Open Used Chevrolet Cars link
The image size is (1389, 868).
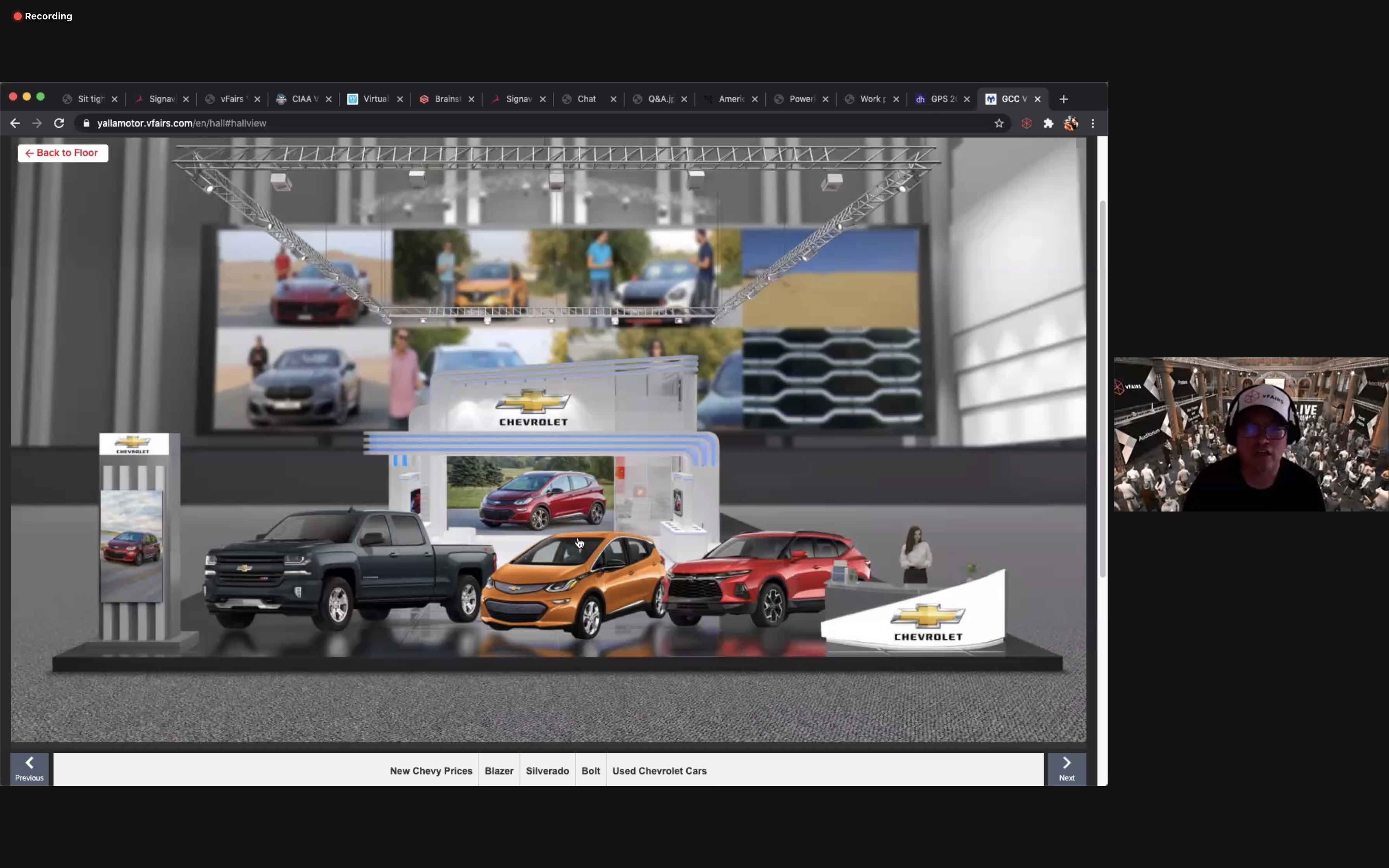pyautogui.click(x=660, y=771)
